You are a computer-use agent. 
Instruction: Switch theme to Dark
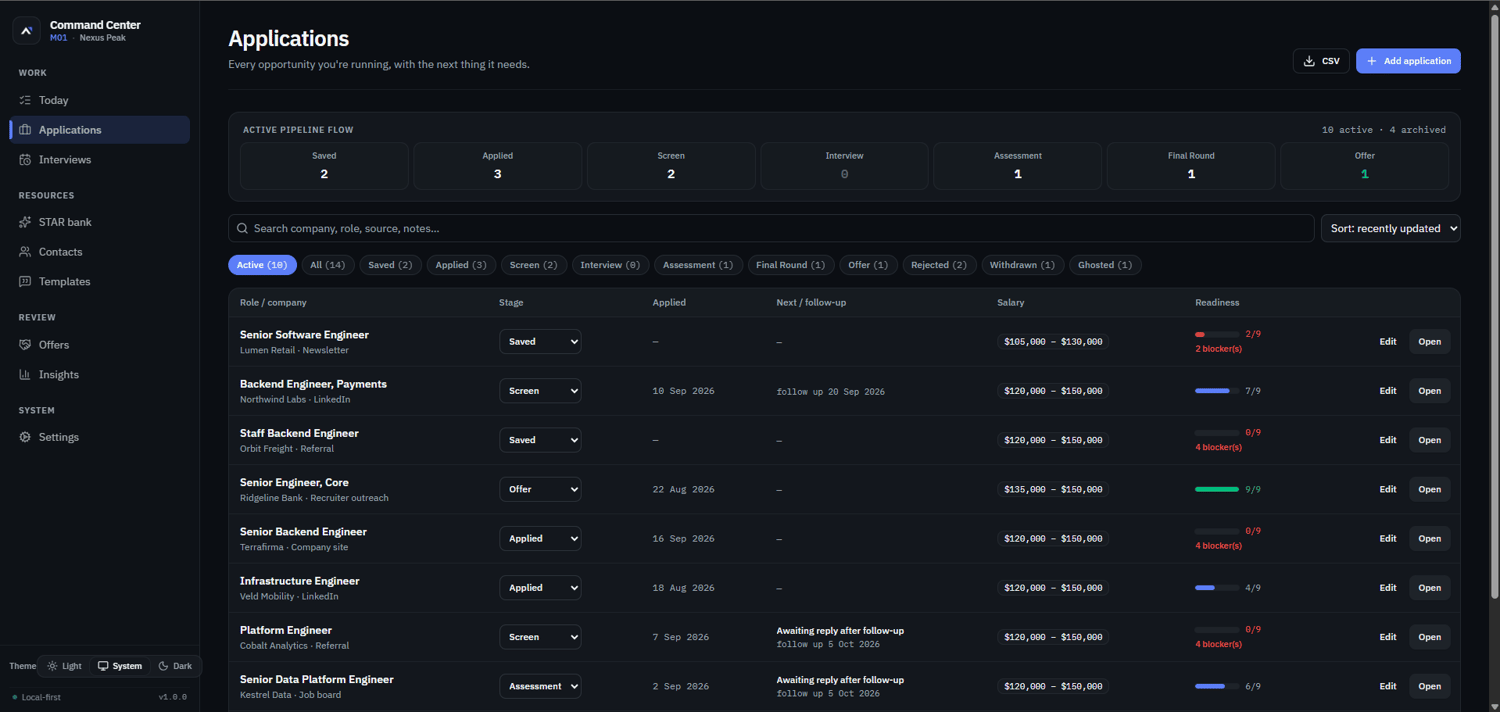(175, 666)
